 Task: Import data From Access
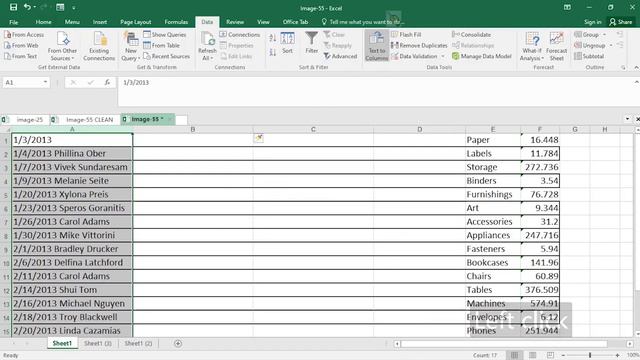point(24,35)
